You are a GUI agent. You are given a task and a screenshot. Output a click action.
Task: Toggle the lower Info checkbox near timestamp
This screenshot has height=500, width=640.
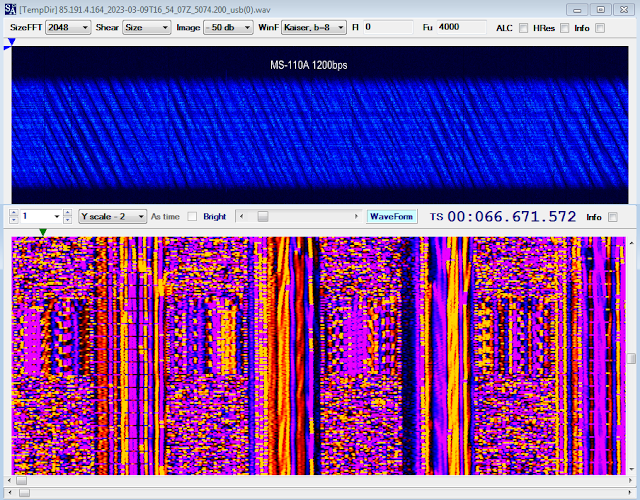[x=613, y=217]
